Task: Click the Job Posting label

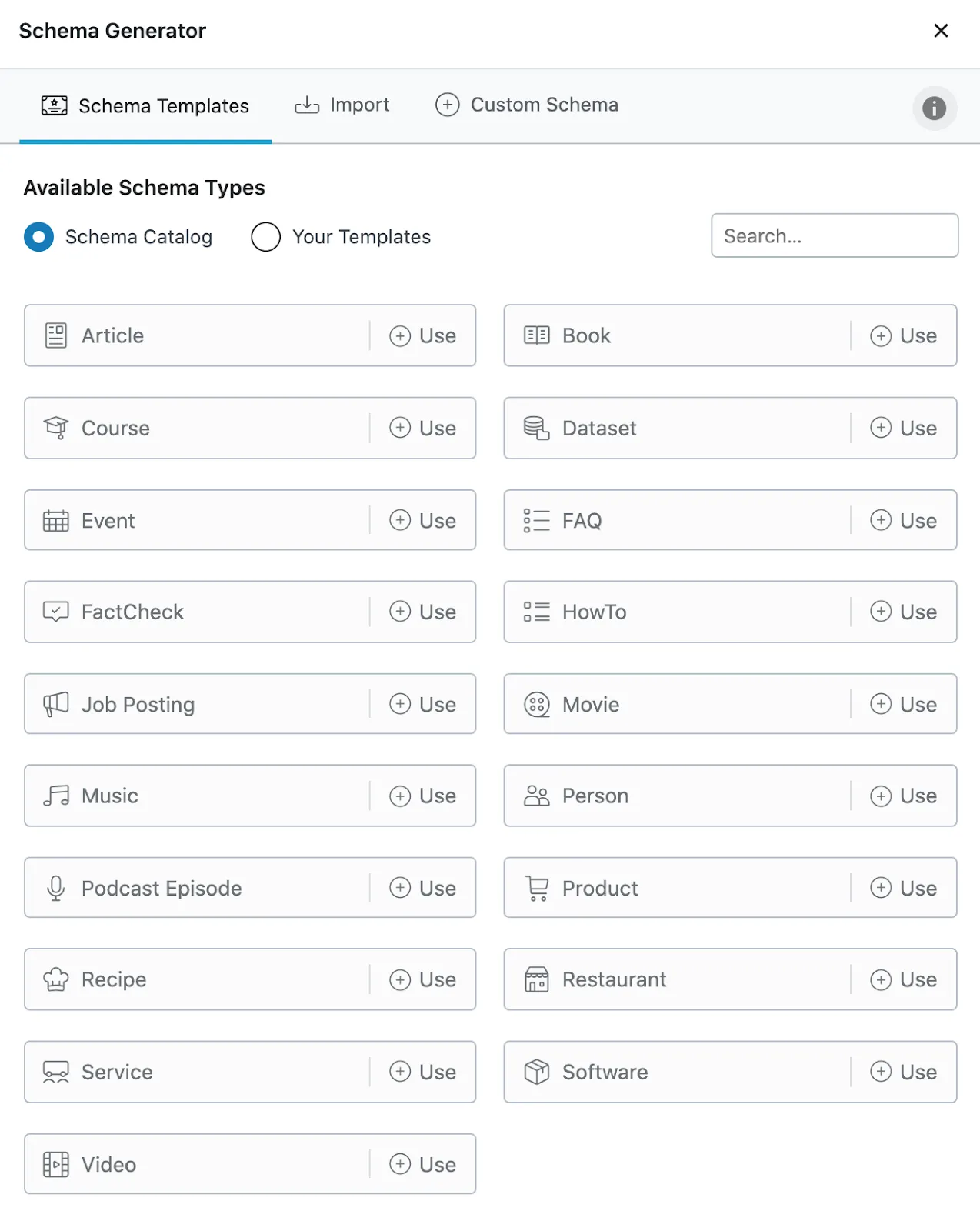Action: coord(138,705)
